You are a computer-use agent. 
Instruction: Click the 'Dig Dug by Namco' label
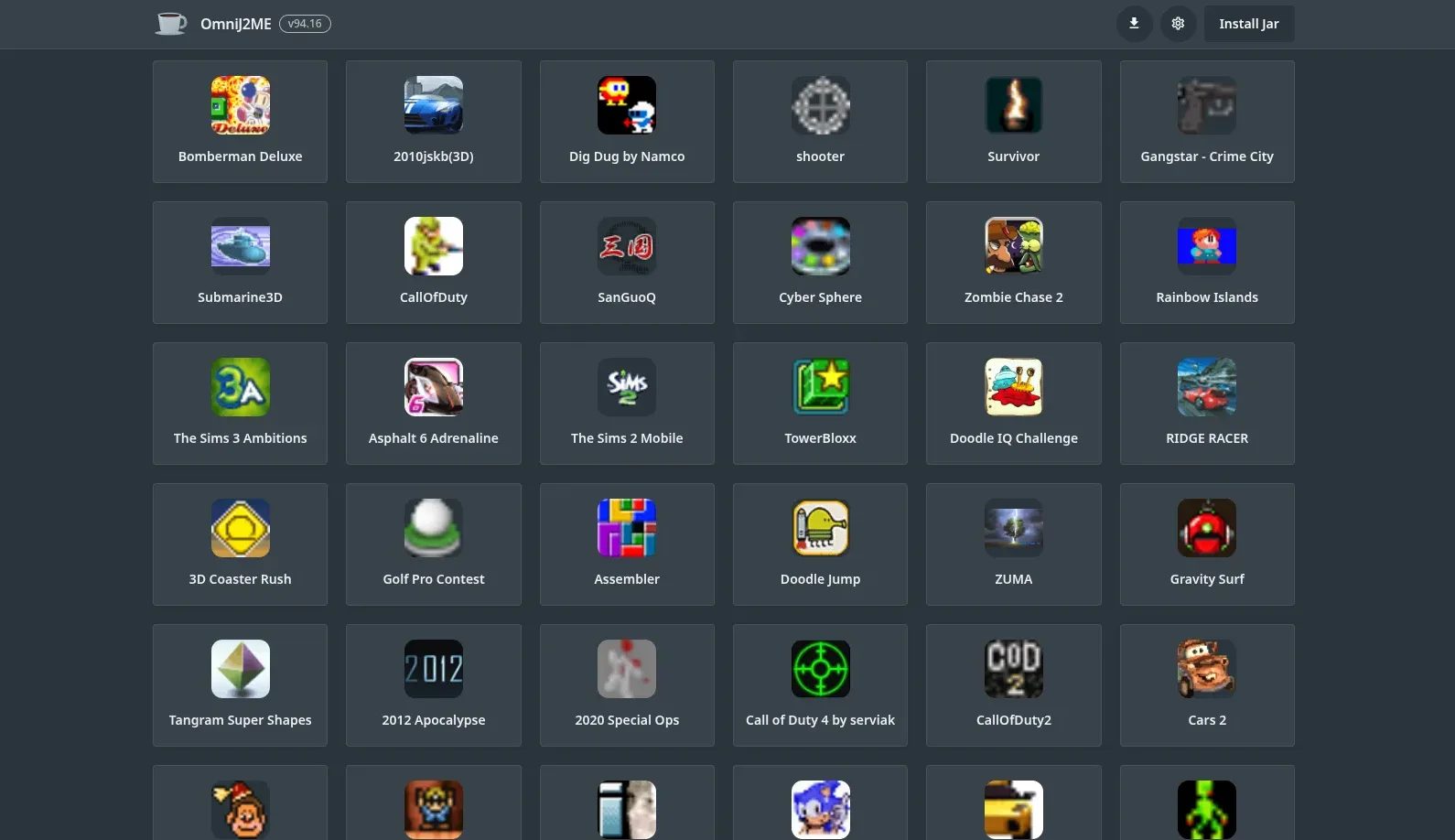point(627,156)
